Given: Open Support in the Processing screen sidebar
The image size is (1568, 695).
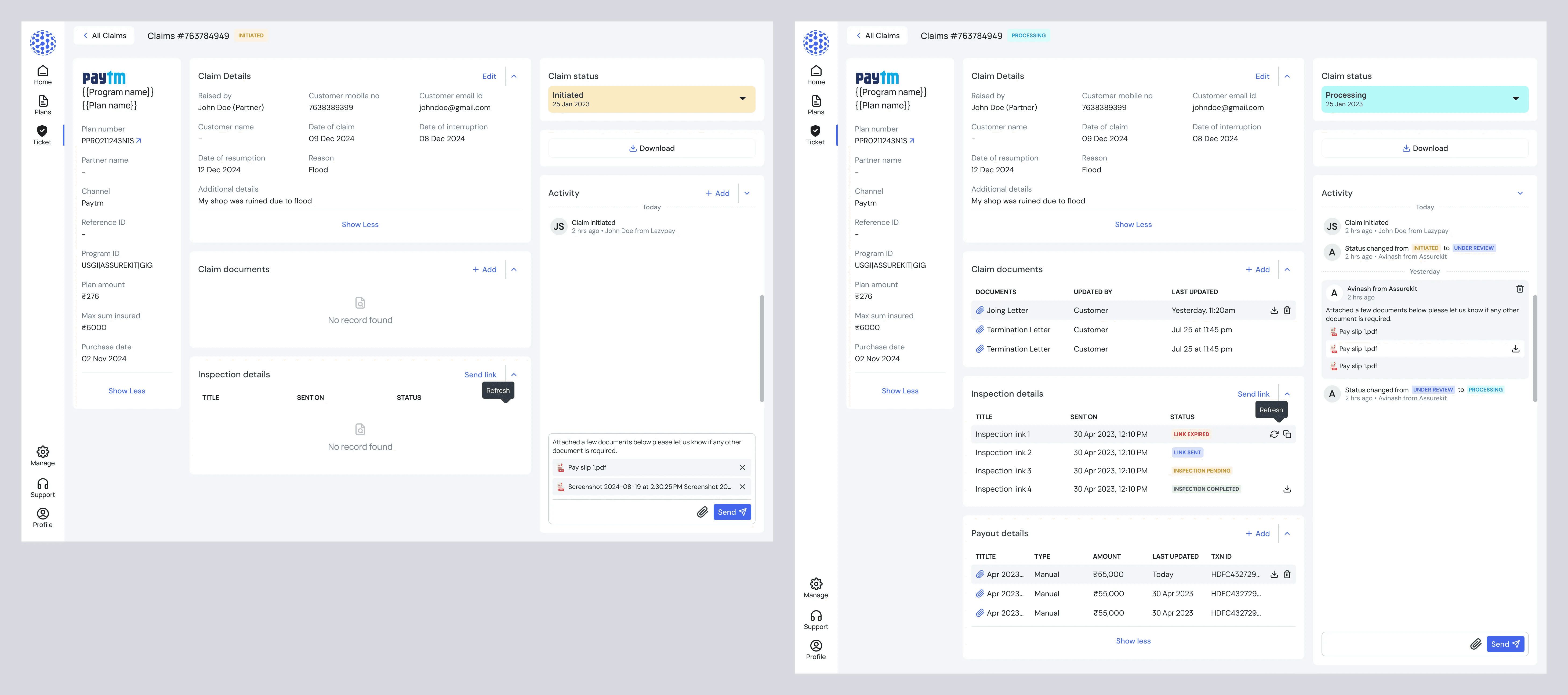Looking at the screenshot, I should tap(816, 620).
